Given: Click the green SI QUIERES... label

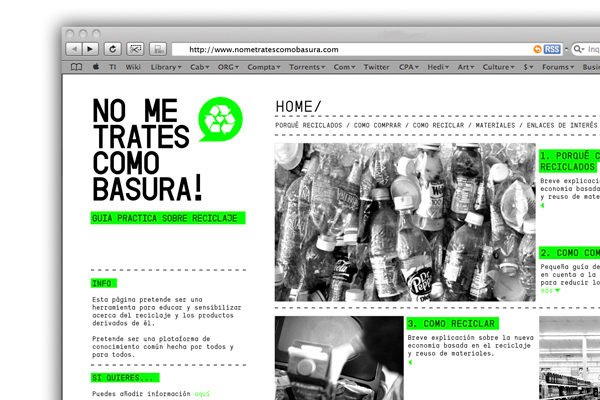Looking at the screenshot, I should tap(125, 378).
